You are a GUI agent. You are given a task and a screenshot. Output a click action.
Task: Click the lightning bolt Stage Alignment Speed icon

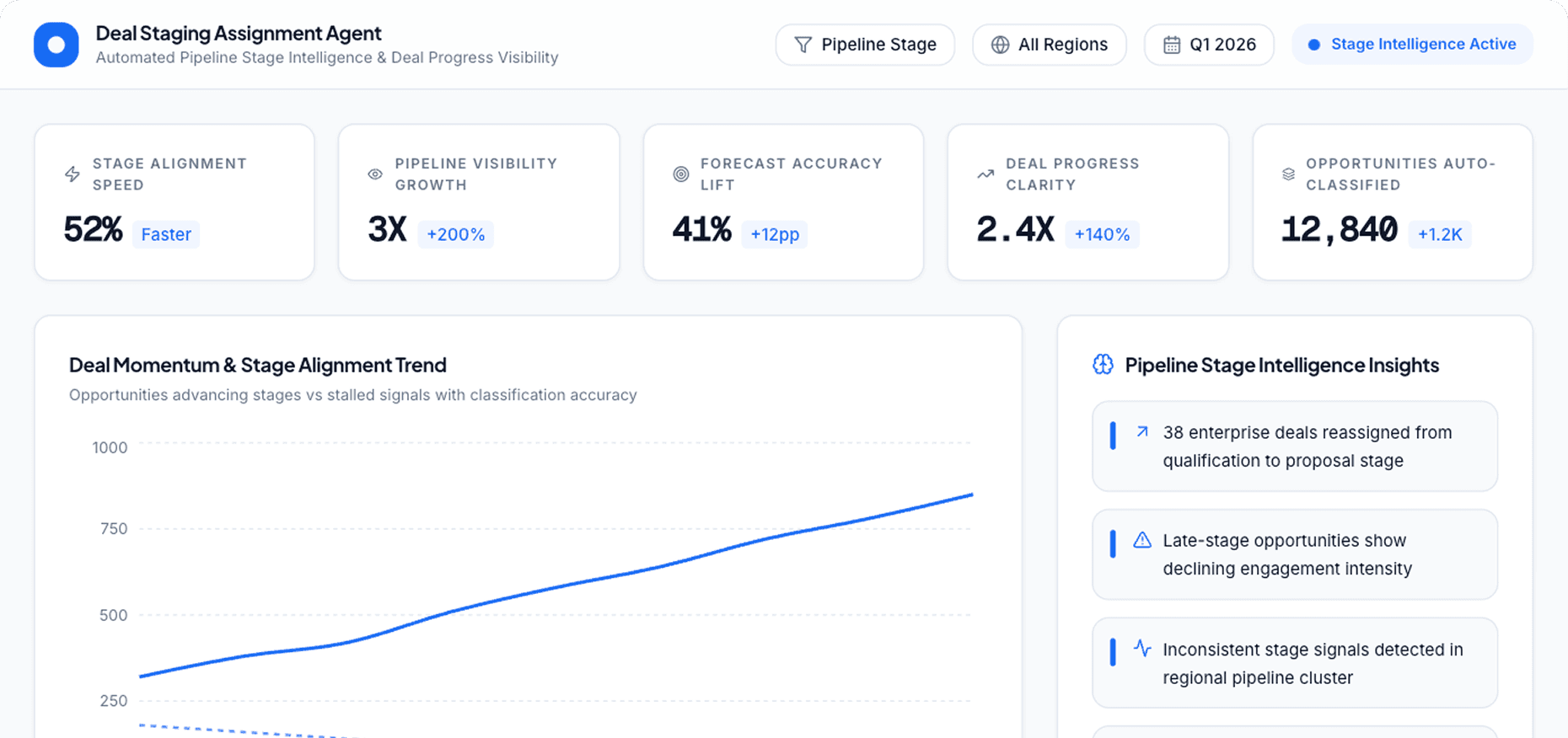click(72, 174)
